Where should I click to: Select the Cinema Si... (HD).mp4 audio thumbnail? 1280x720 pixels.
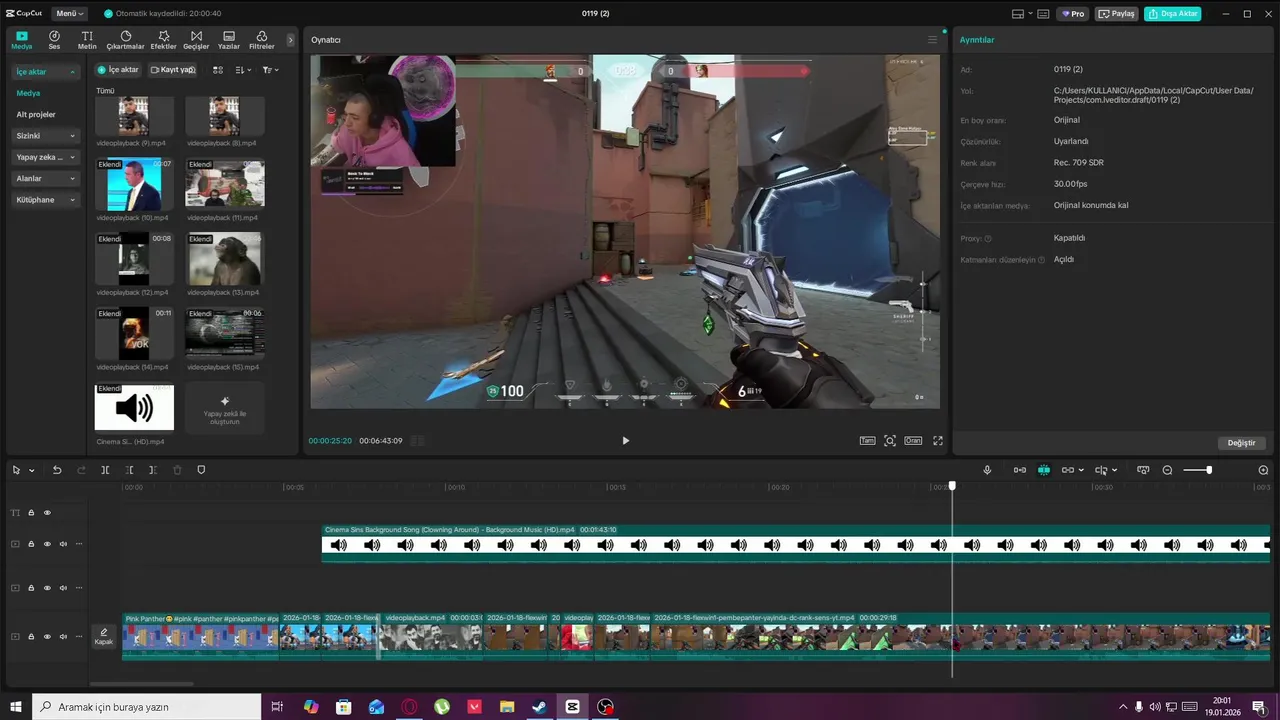point(134,408)
